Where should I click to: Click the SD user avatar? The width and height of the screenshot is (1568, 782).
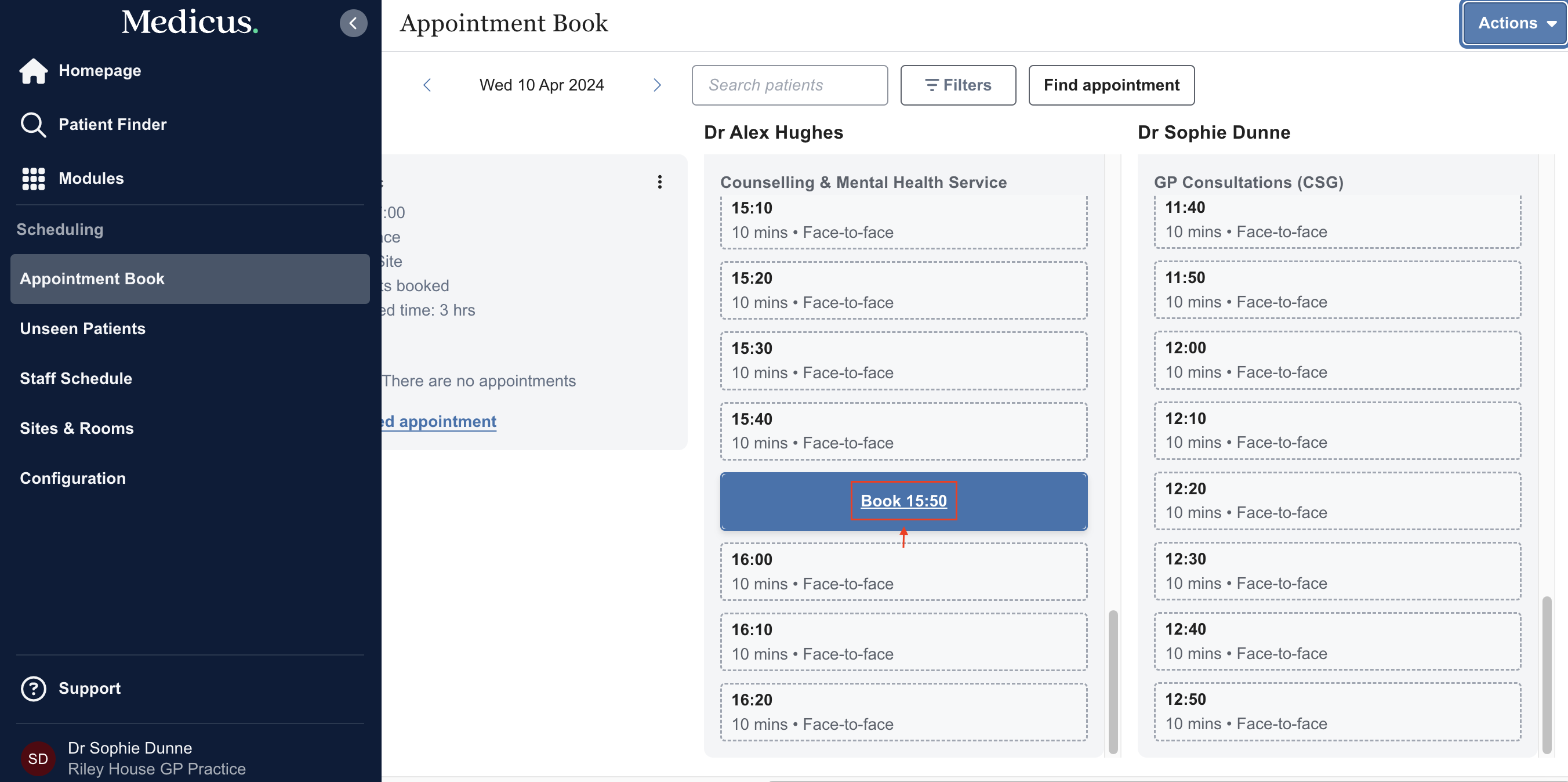(x=38, y=758)
